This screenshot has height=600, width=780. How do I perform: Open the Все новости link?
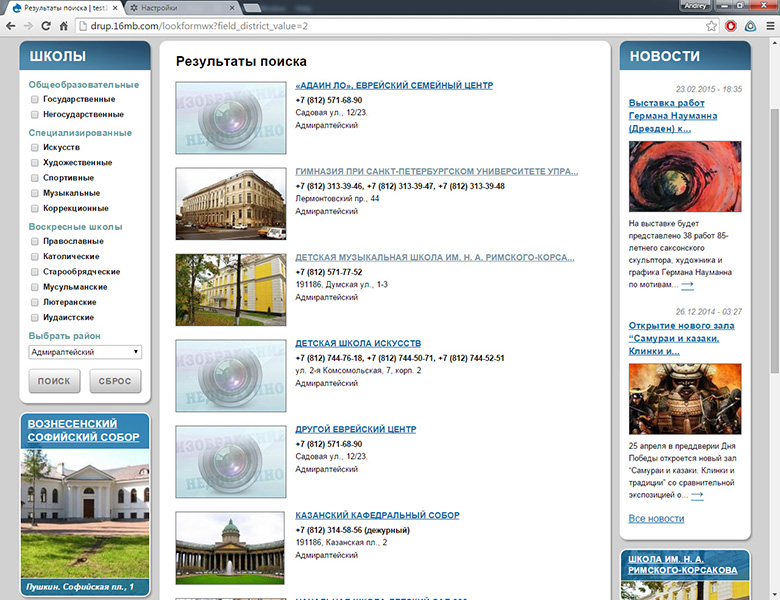pyautogui.click(x=656, y=519)
